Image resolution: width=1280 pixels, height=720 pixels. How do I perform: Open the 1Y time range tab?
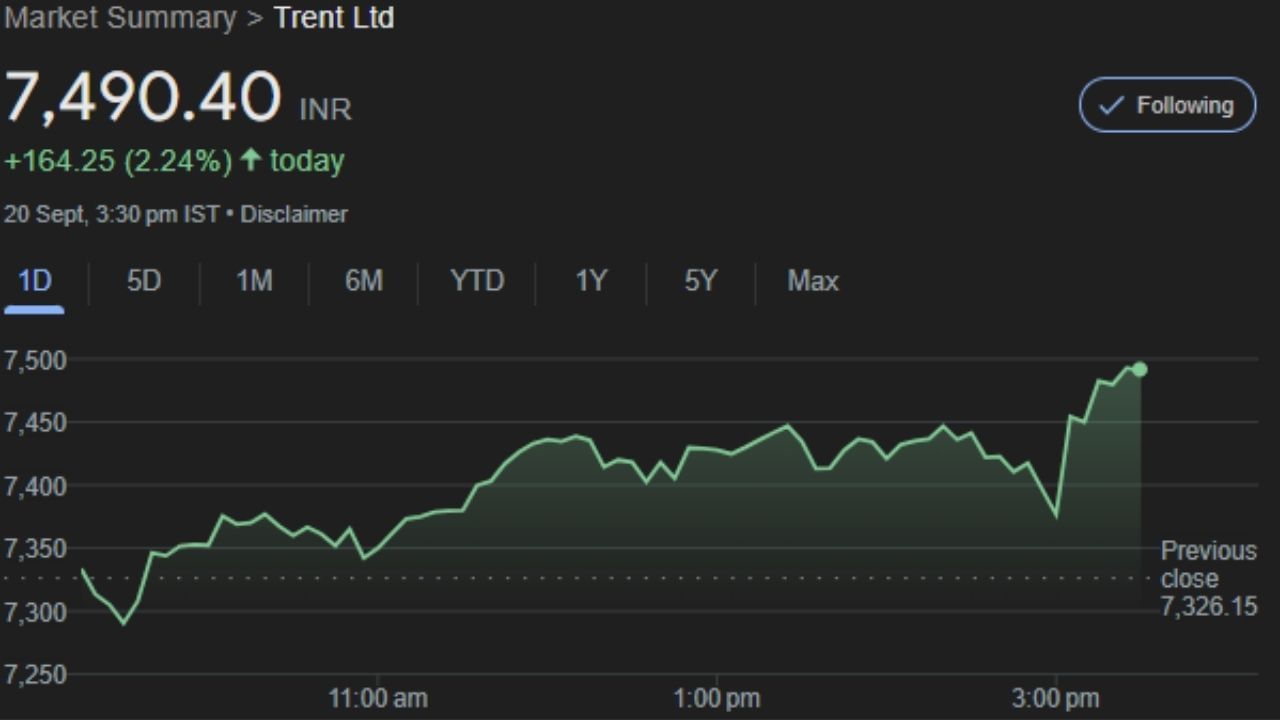pyautogui.click(x=591, y=281)
